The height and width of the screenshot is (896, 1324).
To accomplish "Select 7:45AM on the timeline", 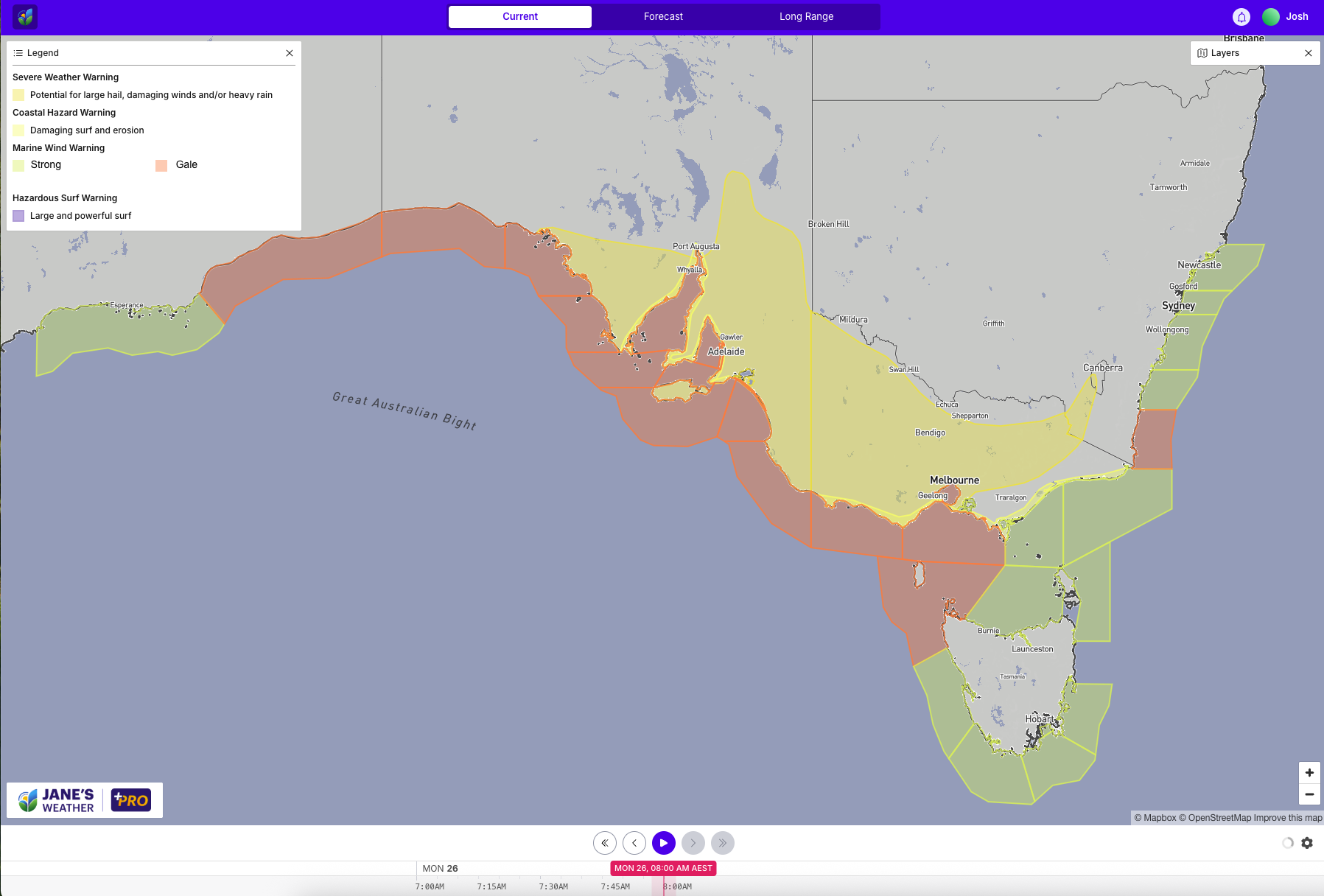I will 615,886.
